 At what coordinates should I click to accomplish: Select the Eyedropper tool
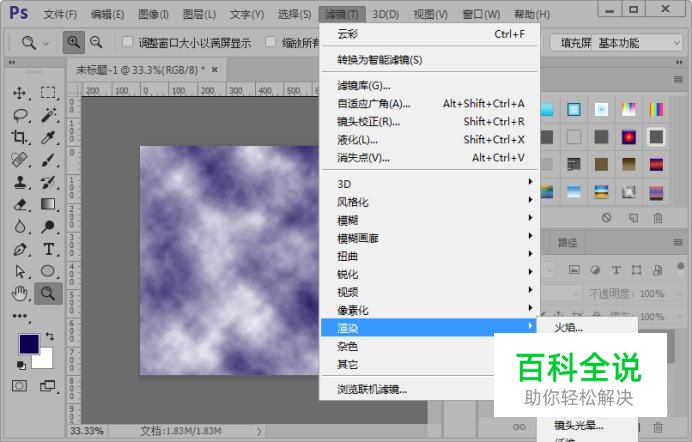(x=48, y=137)
